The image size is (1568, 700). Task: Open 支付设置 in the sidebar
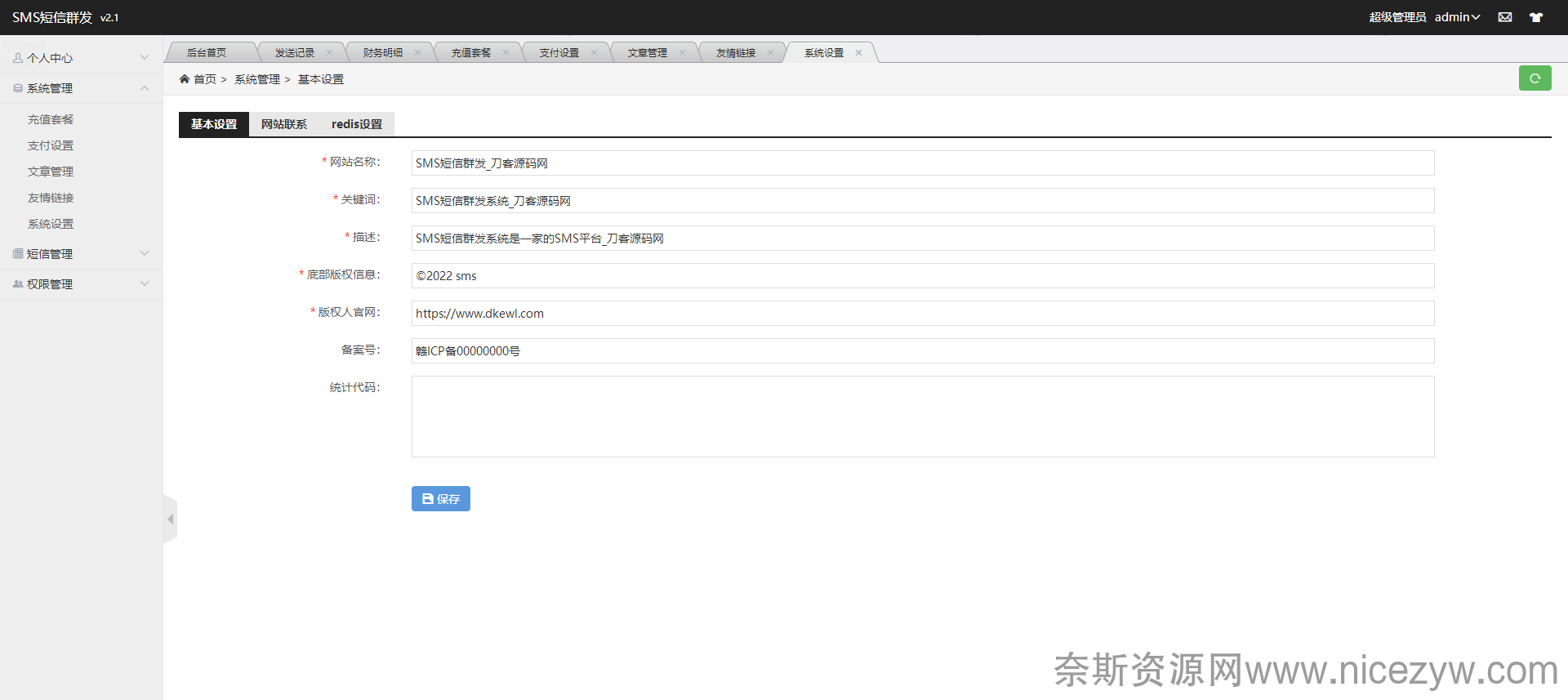(51, 145)
